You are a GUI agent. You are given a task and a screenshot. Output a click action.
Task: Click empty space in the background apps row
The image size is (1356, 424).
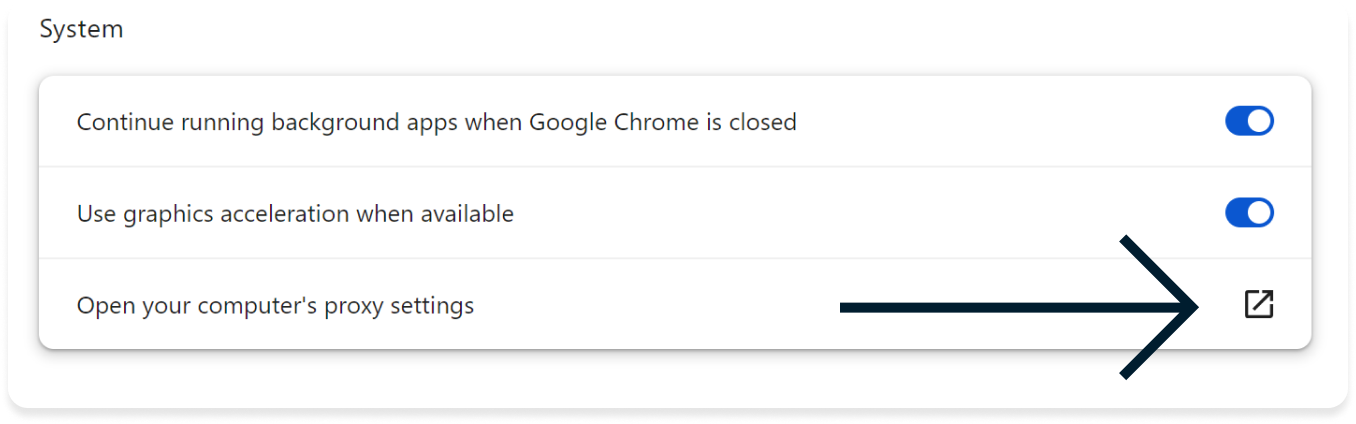point(1000,122)
